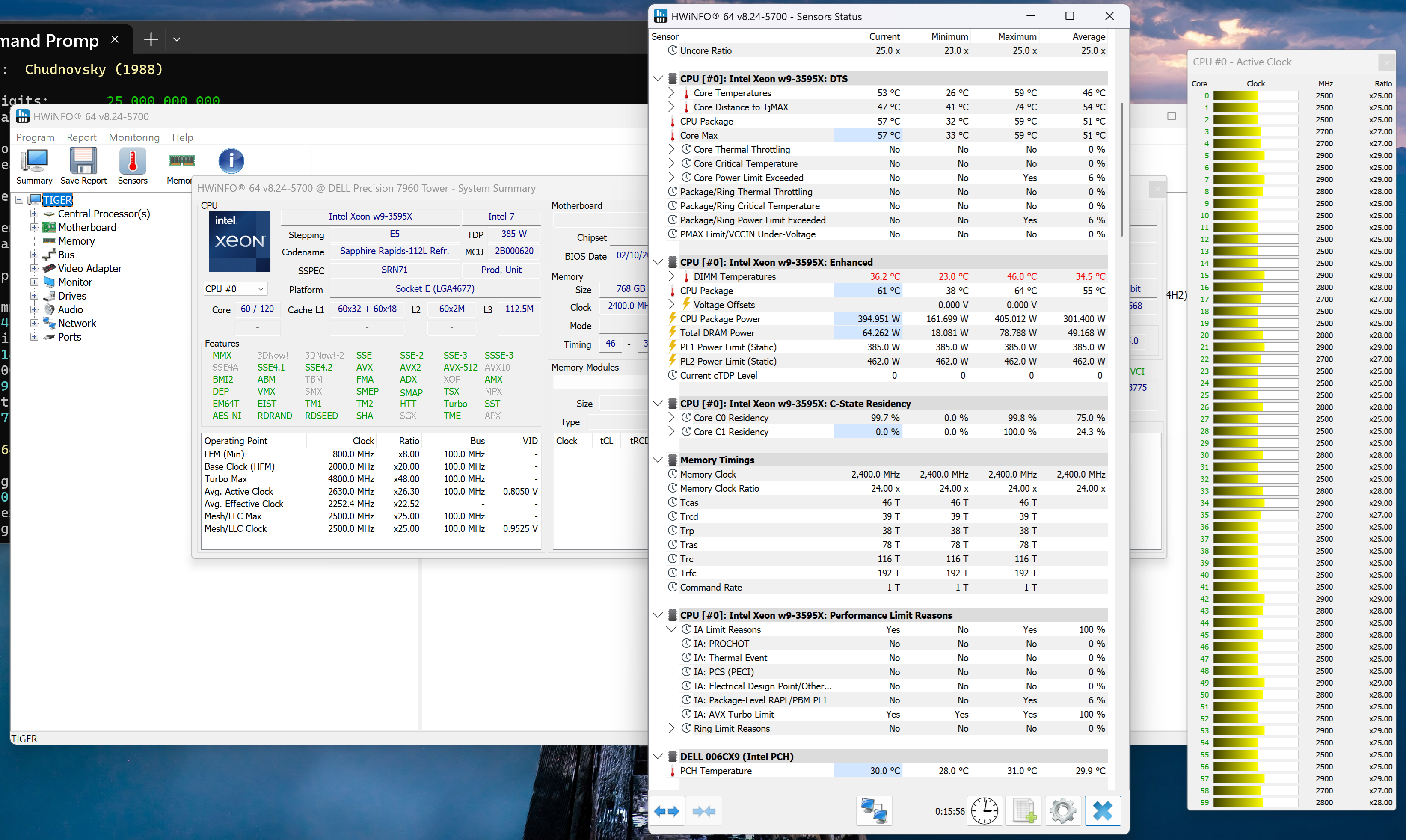Expand Core Distance to TjMAX row
Viewport: 1406px width, 840px height.
(x=672, y=107)
